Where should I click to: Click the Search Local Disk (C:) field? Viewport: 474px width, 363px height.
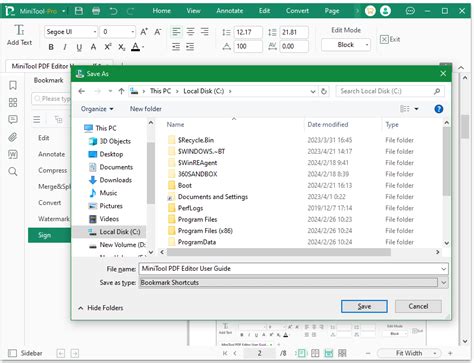click(390, 91)
